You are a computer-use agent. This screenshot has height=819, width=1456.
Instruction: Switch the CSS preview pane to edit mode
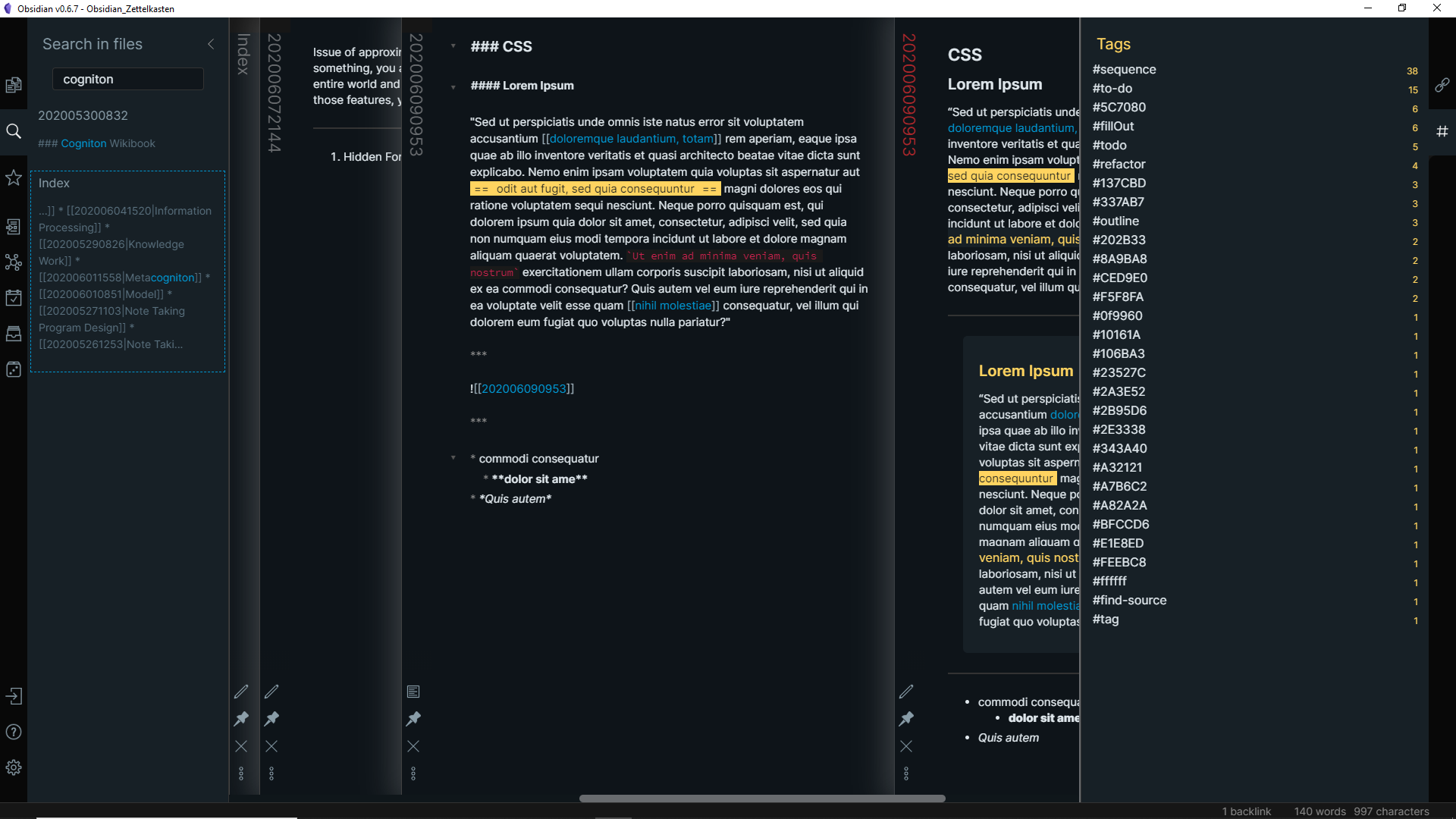906,692
